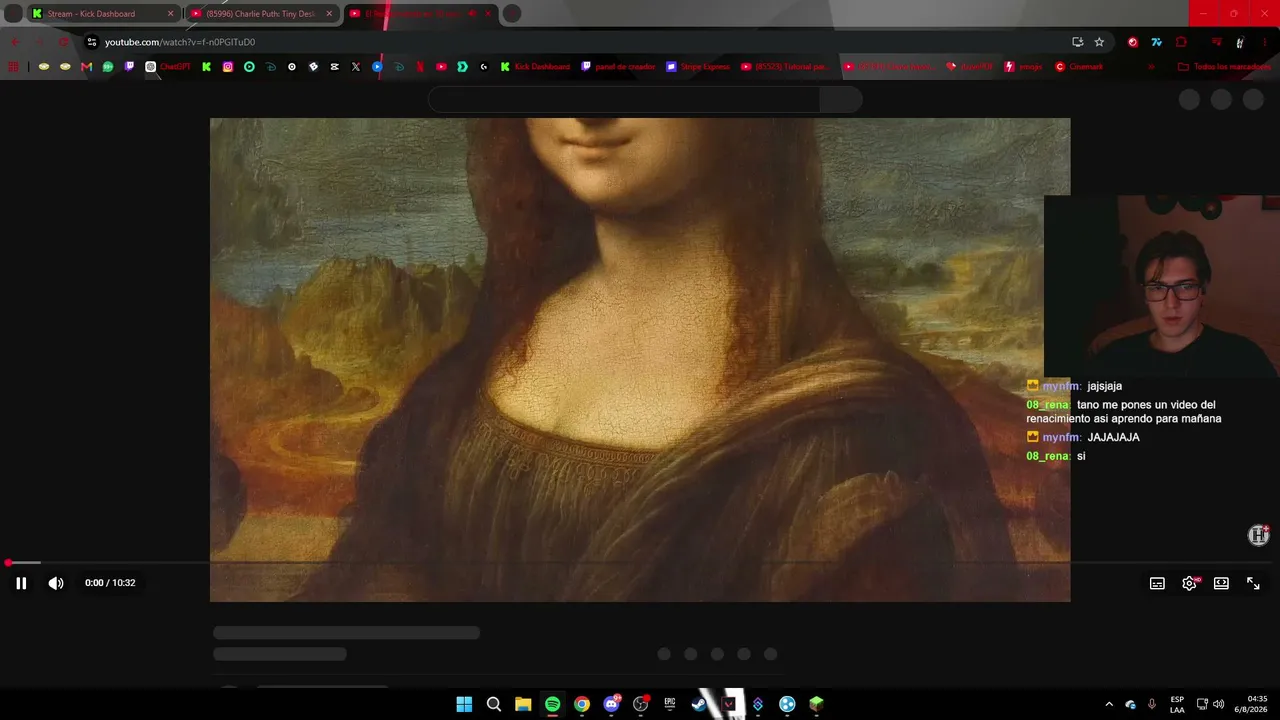Open the emojis bookmark
The width and height of the screenshot is (1280, 720).
[1023, 67]
